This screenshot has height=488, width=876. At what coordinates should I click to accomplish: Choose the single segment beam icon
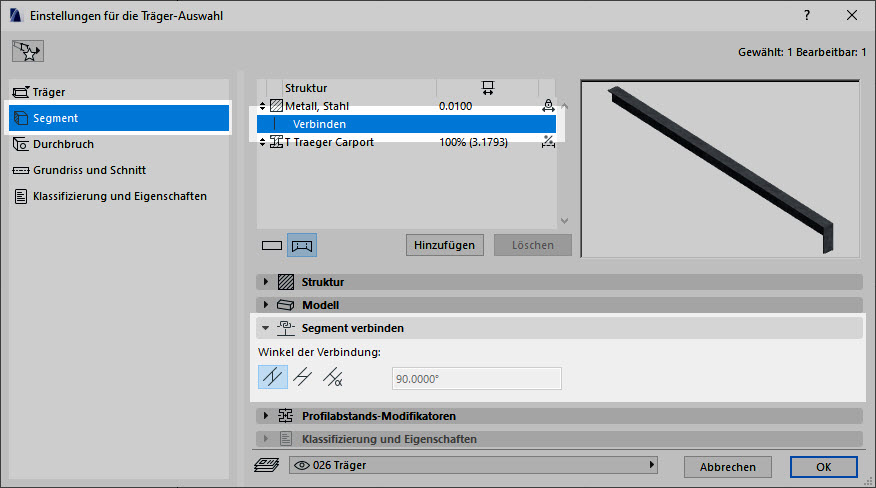[x=272, y=245]
